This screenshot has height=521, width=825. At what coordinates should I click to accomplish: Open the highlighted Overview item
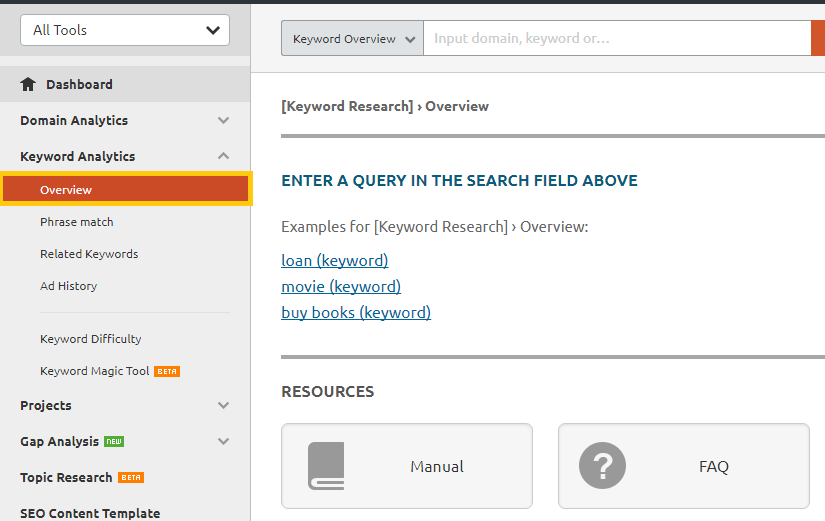pyautogui.click(x=125, y=189)
